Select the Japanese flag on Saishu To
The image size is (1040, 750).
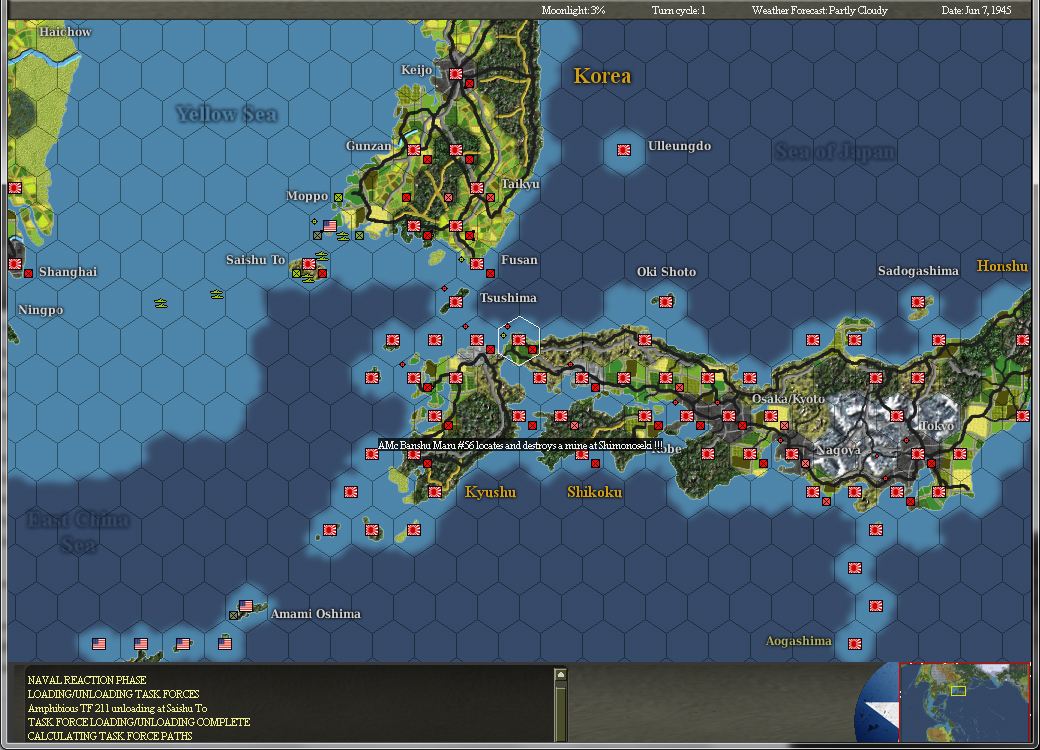(x=309, y=264)
